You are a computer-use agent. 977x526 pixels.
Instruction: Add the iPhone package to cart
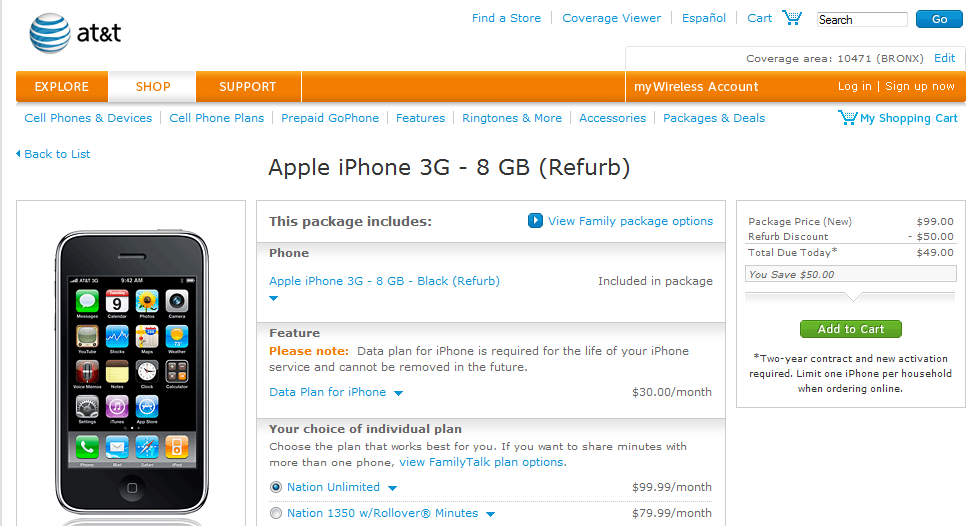click(x=851, y=329)
